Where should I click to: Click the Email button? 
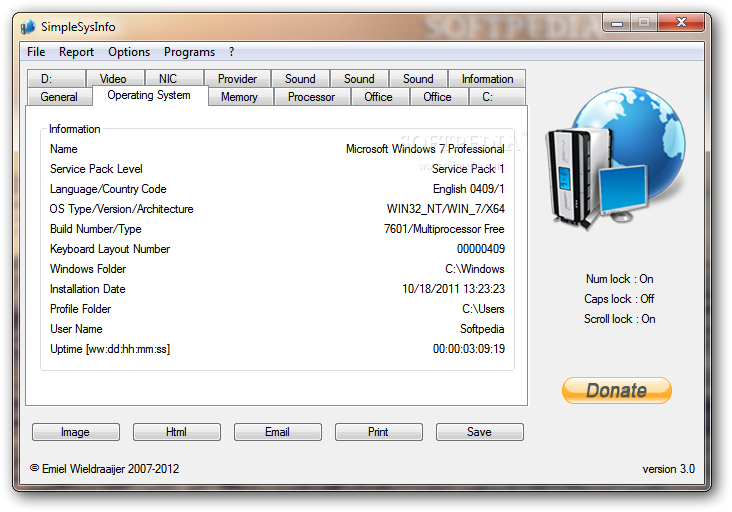pyautogui.click(x=278, y=432)
